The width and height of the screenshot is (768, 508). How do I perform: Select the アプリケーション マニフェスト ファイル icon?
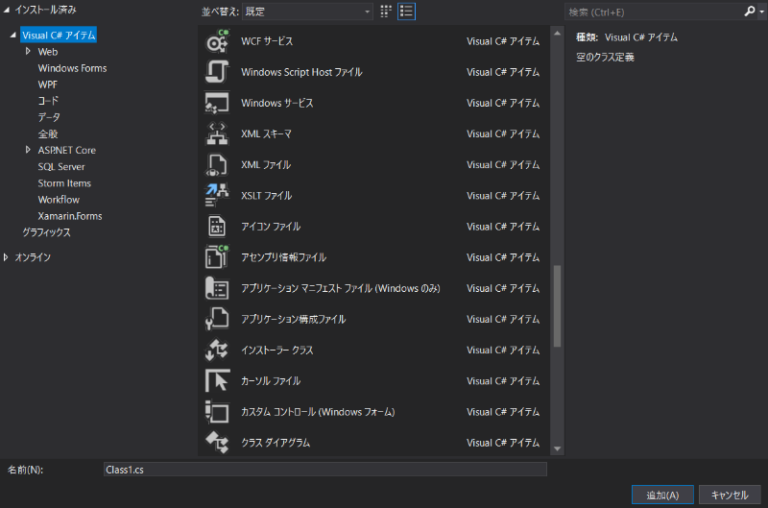(x=217, y=288)
